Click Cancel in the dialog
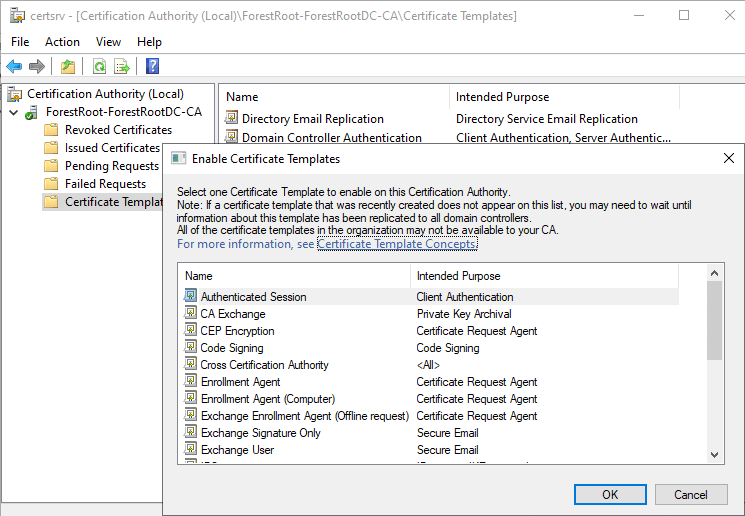The image size is (745, 516). [x=690, y=494]
